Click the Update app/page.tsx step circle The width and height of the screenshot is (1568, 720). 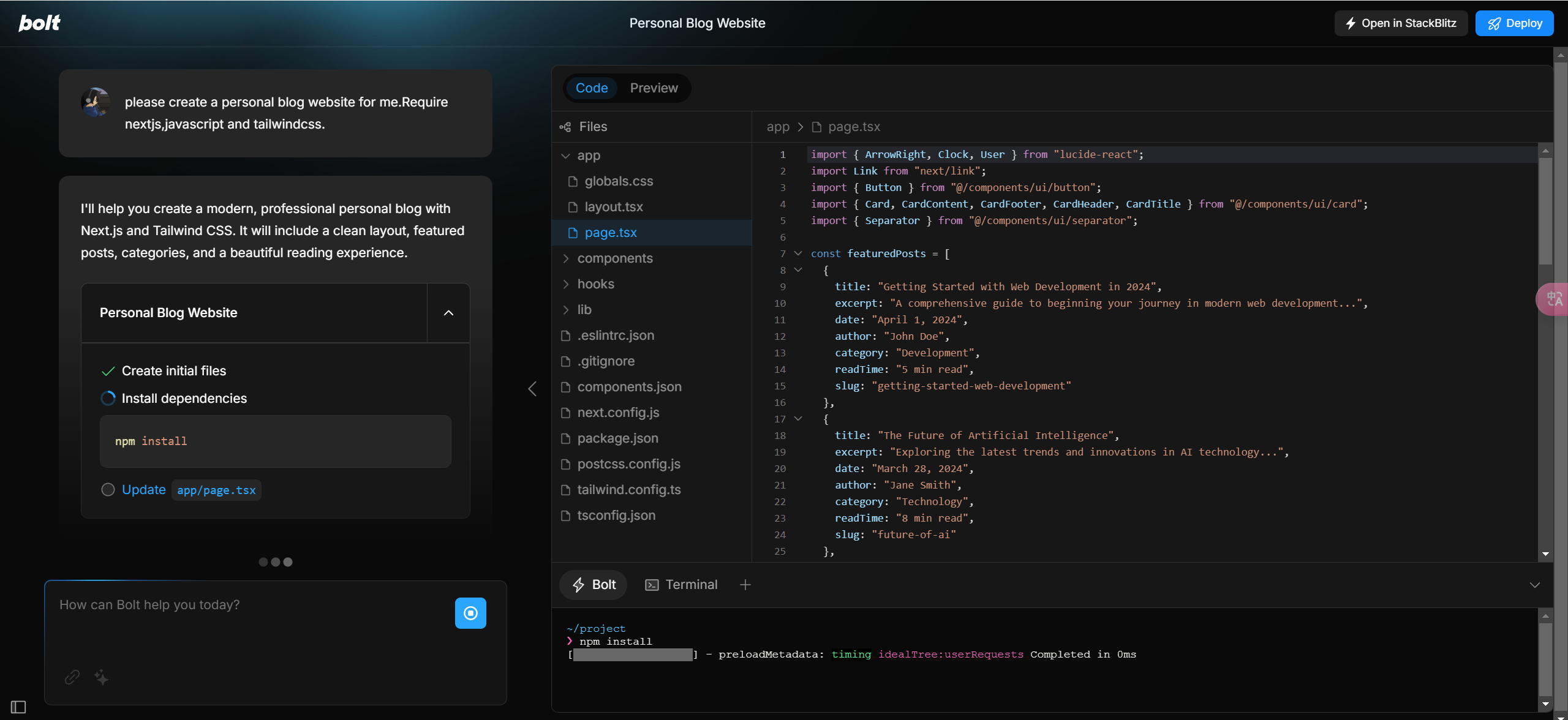108,490
